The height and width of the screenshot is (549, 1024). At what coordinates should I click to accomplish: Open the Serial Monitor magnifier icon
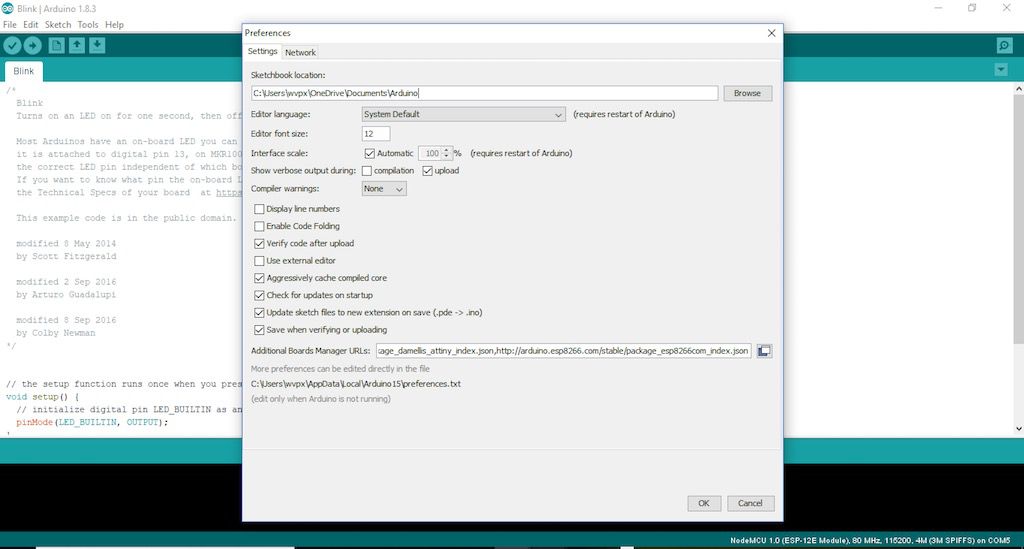click(x=1004, y=45)
